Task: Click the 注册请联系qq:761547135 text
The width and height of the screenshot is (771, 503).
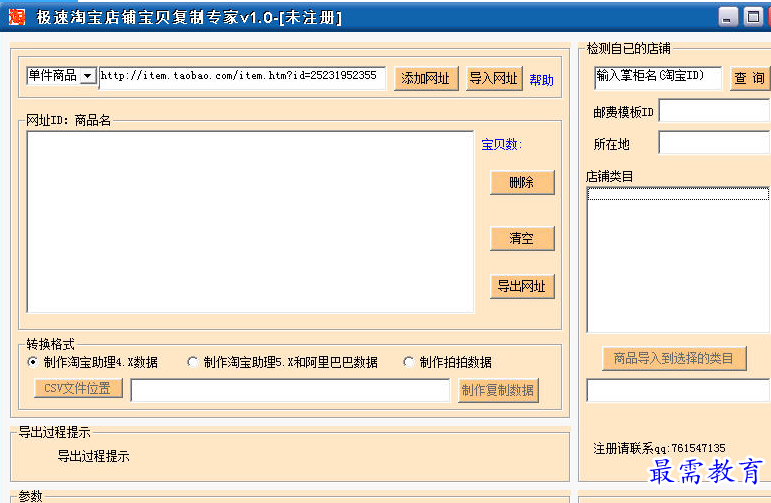Action: (x=659, y=448)
